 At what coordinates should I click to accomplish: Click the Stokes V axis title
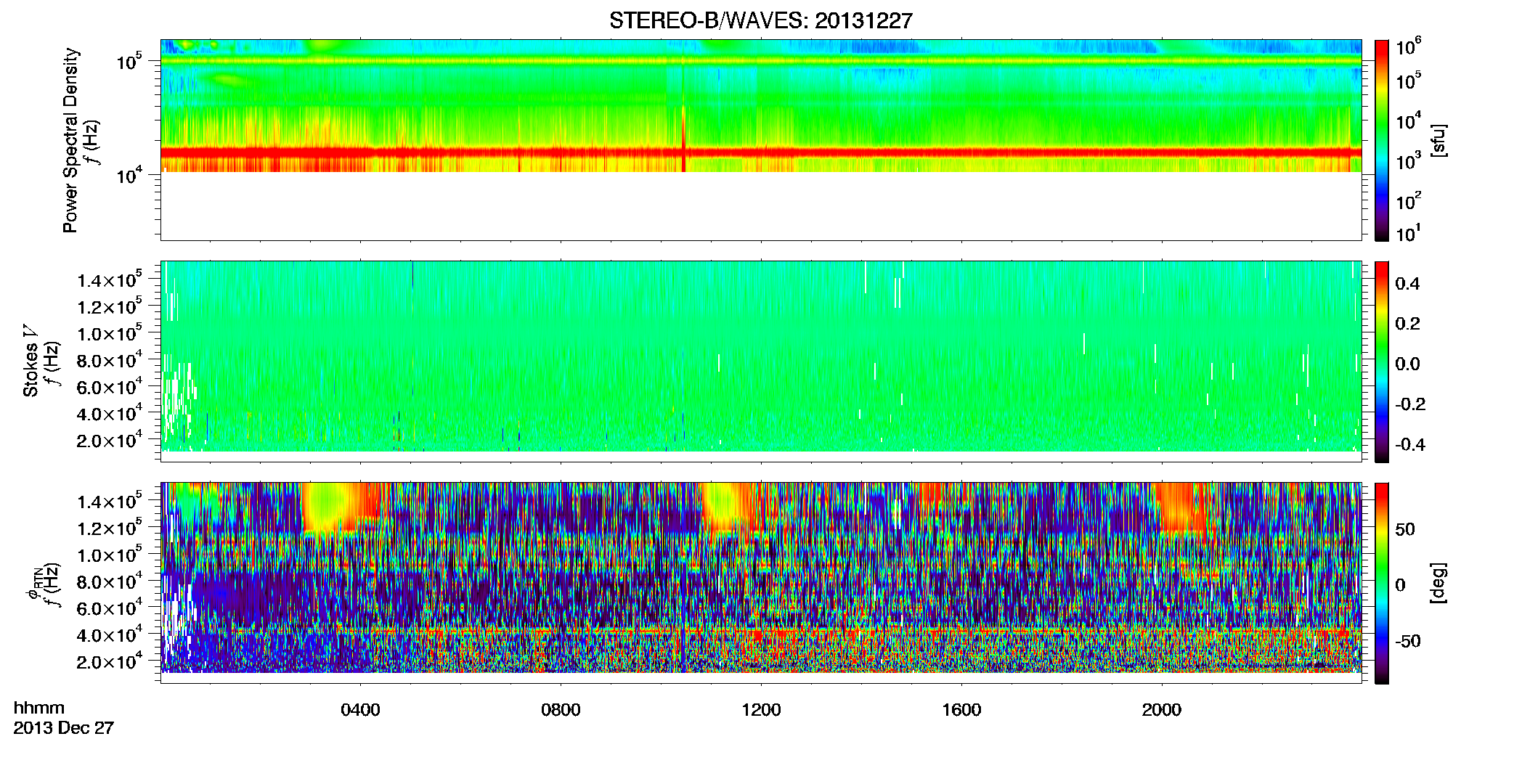[30, 362]
